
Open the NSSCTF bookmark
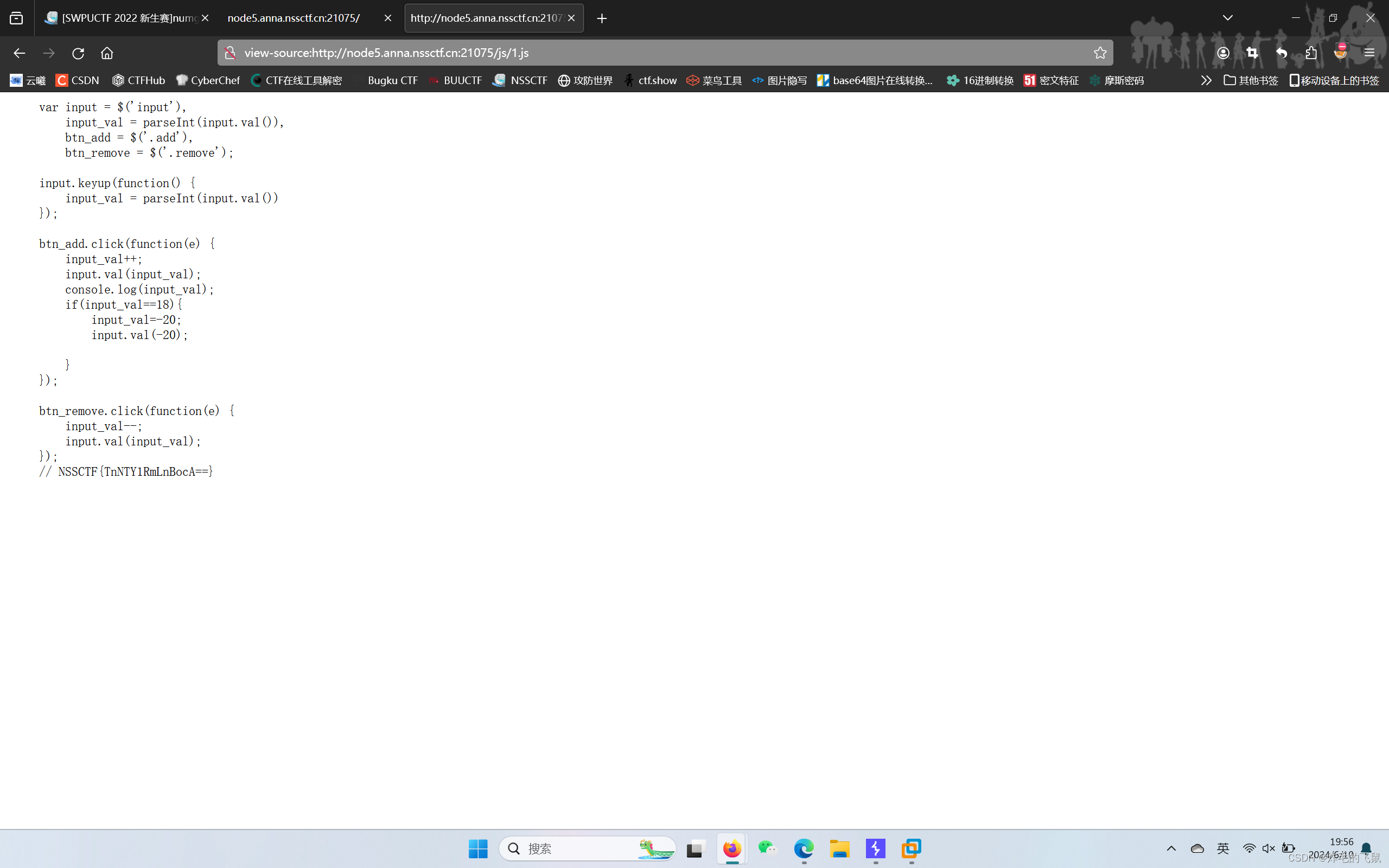tap(520, 80)
